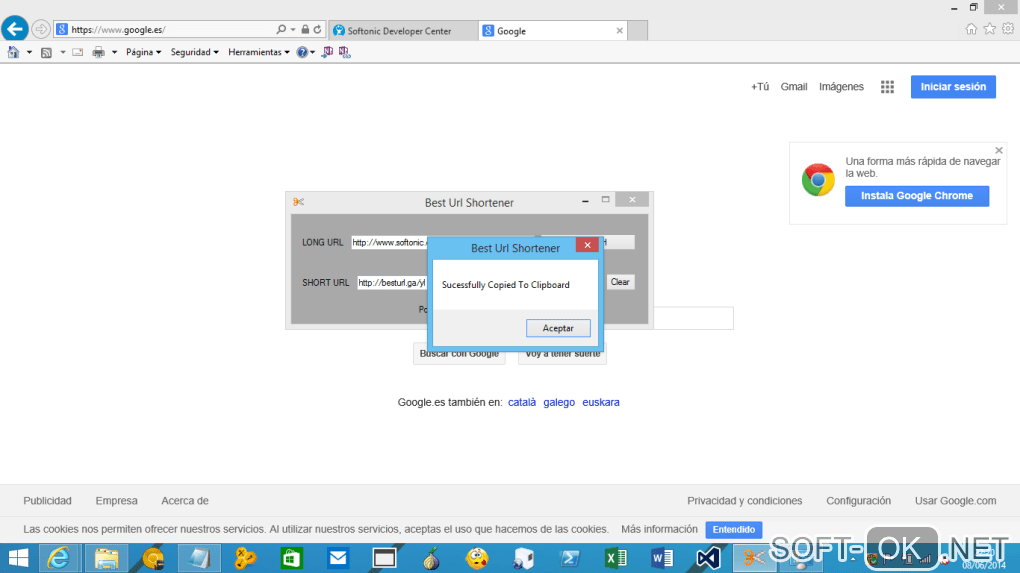
Task: Open the Mail app in taskbar
Action: click(338, 558)
